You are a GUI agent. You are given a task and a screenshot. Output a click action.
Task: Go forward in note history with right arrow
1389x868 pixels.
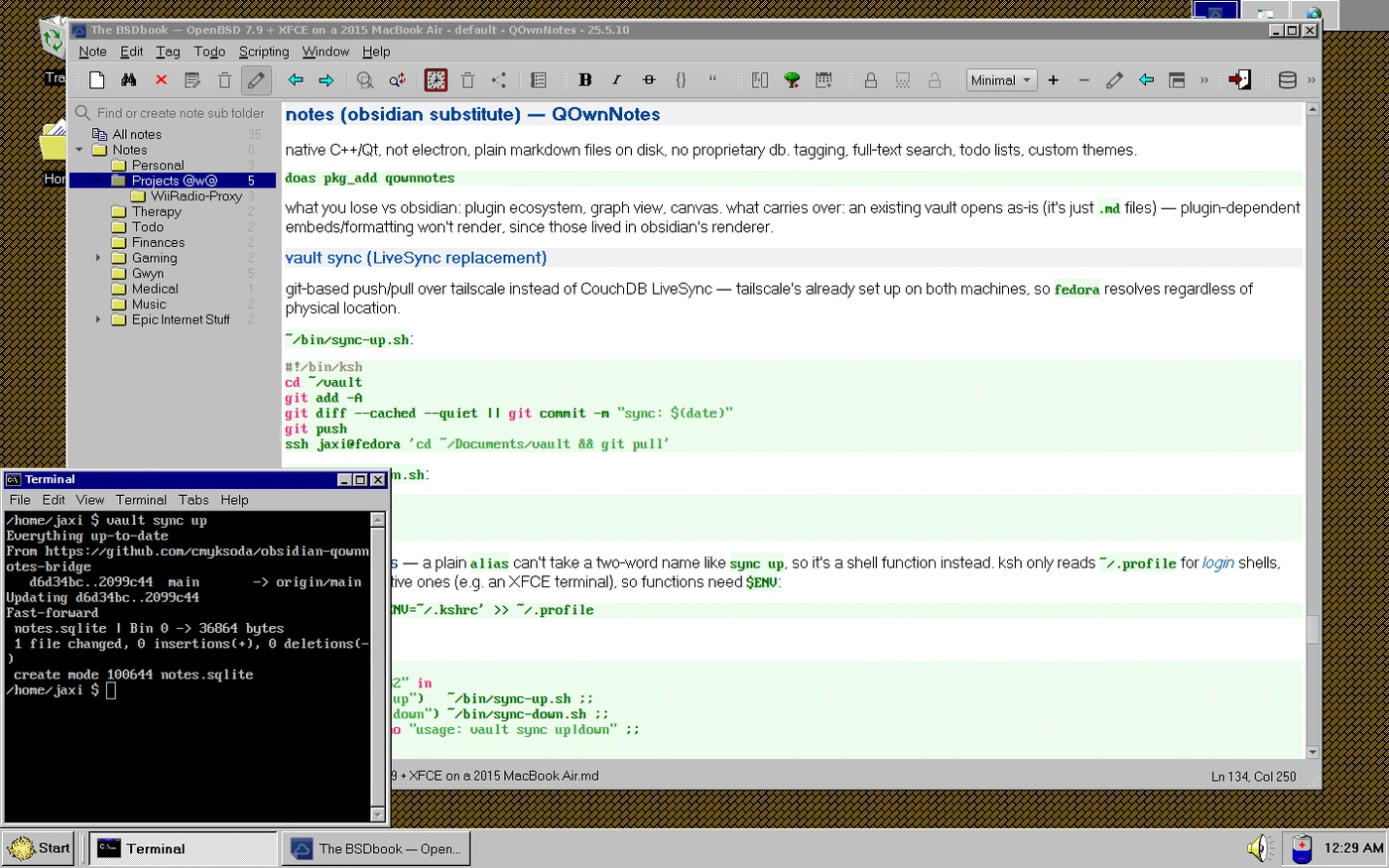tap(325, 80)
